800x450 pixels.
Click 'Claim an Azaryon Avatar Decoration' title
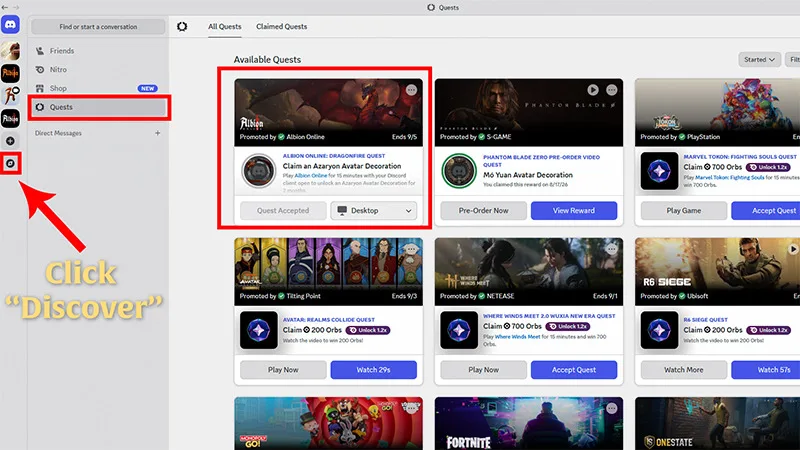tap(342, 166)
